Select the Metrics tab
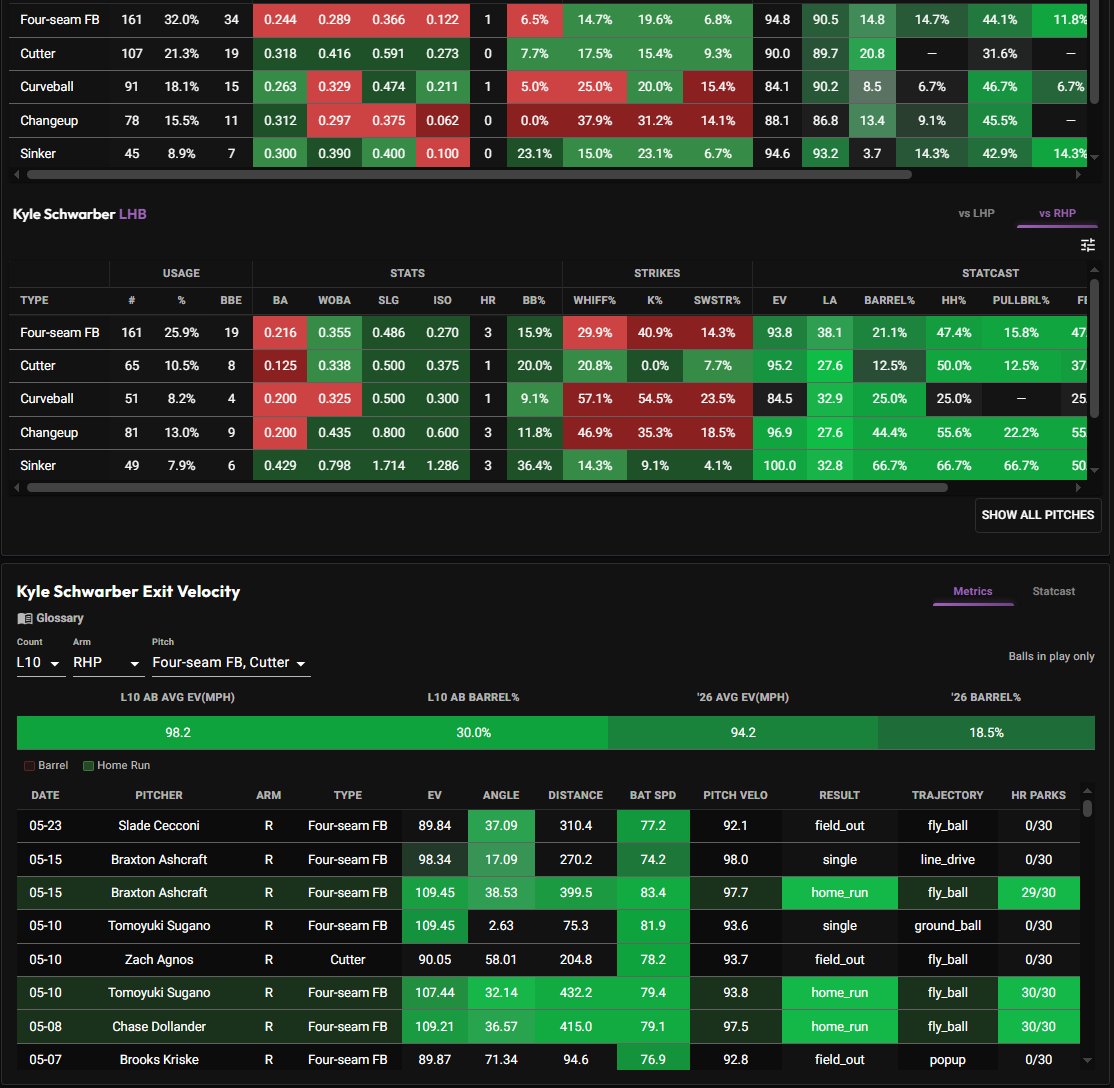 (973, 591)
